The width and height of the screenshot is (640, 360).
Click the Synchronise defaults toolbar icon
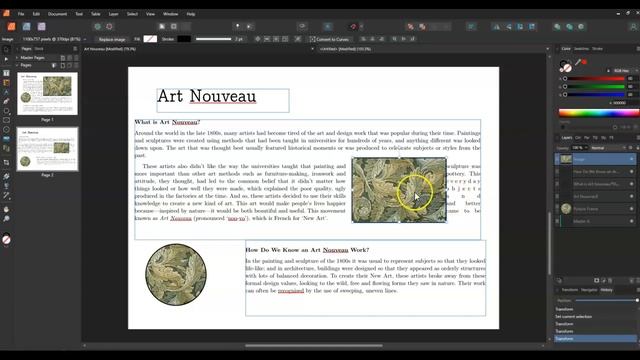pyautogui.click(x=98, y=27)
